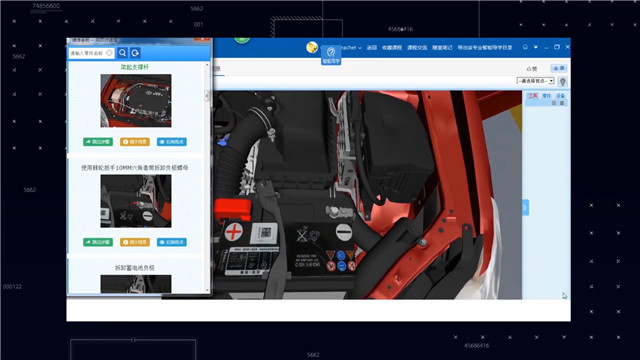
Task: Click green jump-to-step button under 10MM step
Action: tap(98, 242)
